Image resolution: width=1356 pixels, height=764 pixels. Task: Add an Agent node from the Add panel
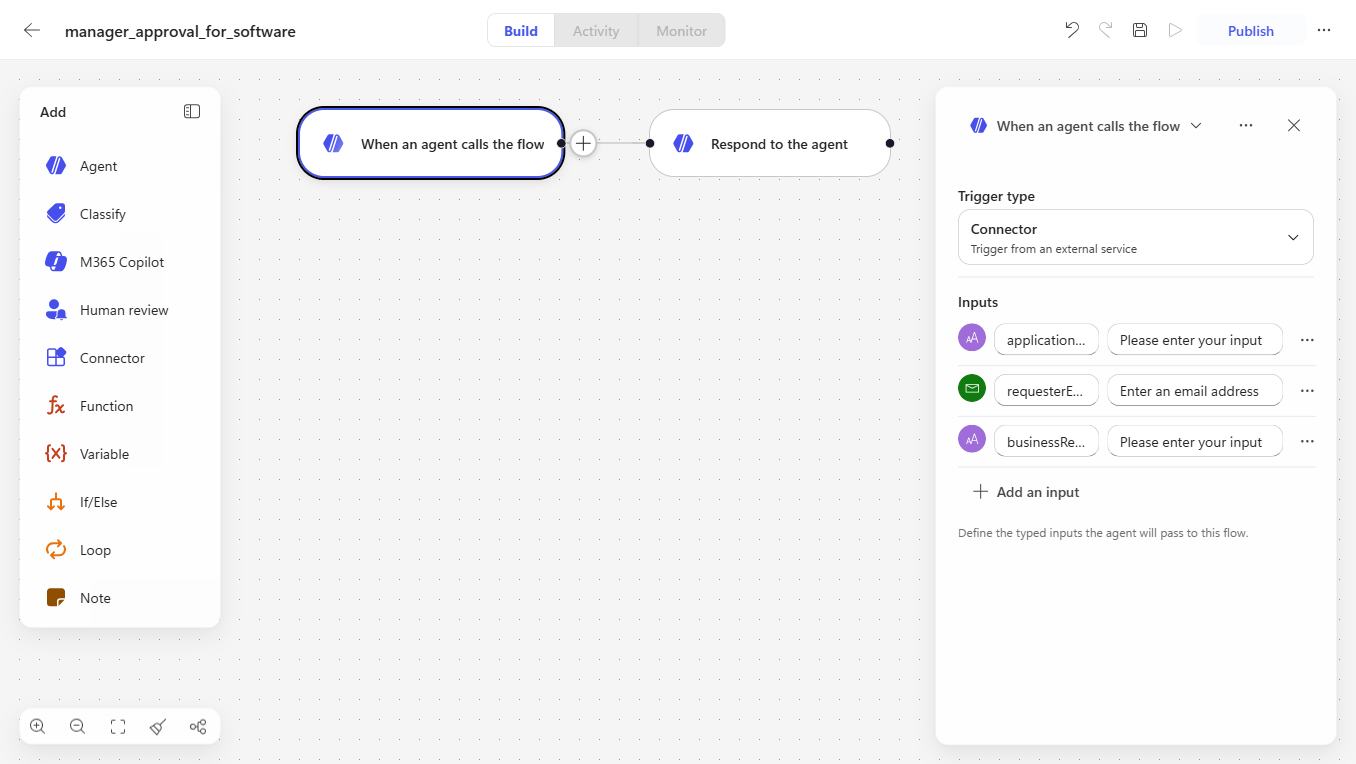[x=120, y=166]
